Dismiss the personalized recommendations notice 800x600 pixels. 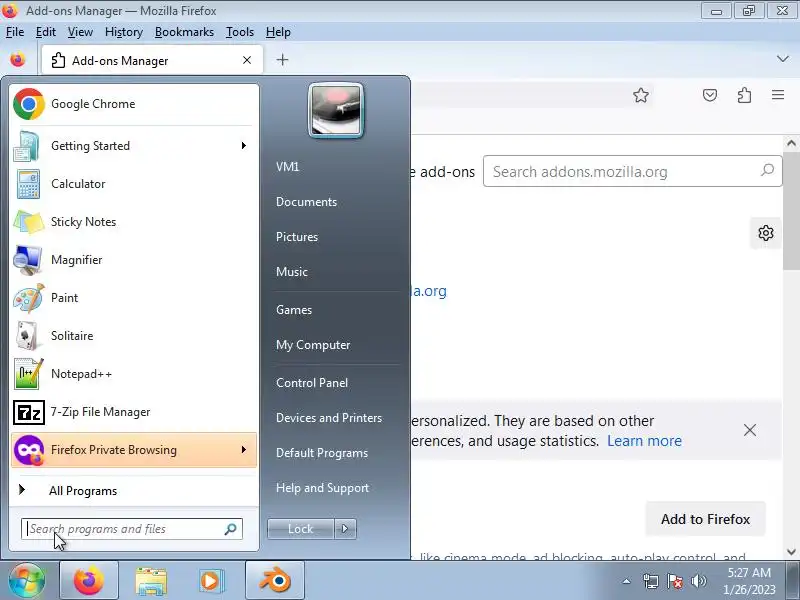click(x=749, y=430)
